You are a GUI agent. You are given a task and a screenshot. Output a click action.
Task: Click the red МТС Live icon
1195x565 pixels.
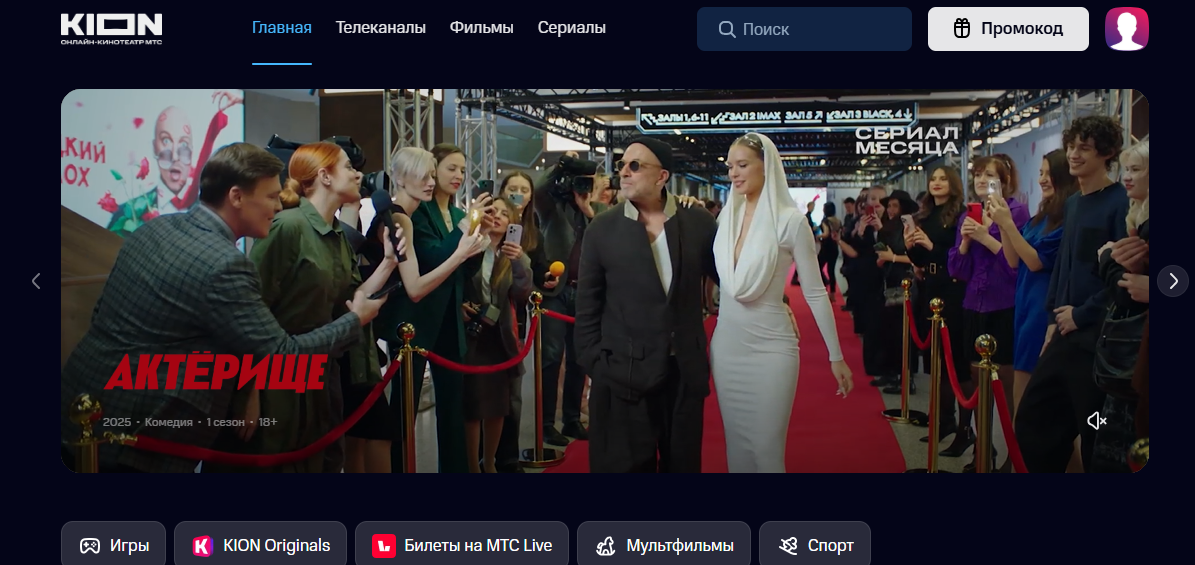point(383,546)
